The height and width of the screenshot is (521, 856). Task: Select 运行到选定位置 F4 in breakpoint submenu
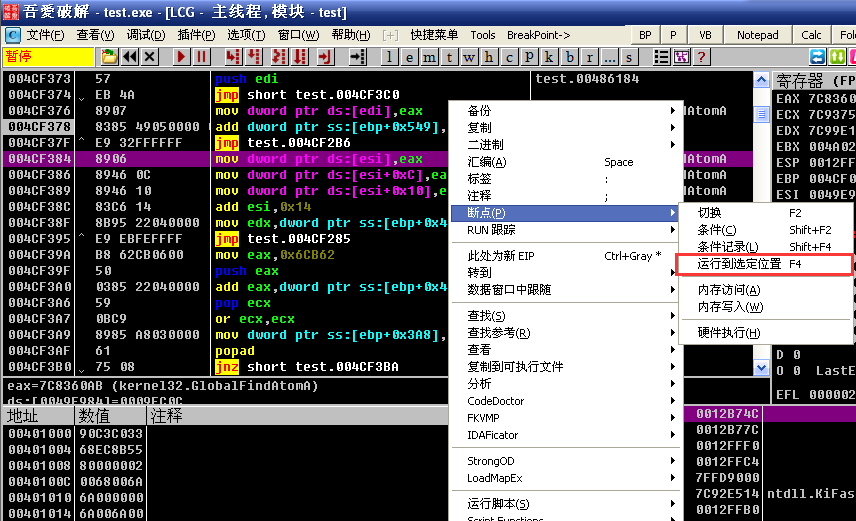(764, 264)
